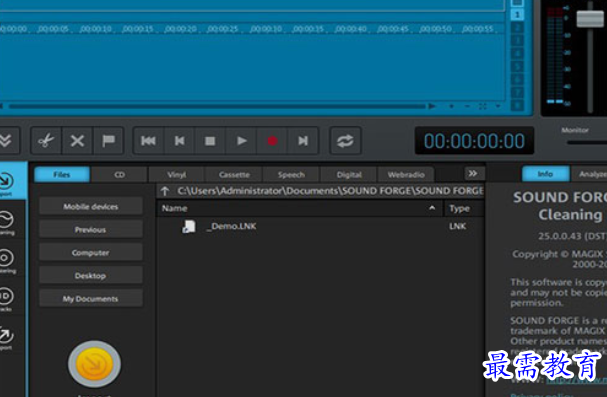Click the Mobile devices button
The height and width of the screenshot is (397, 607).
click(91, 207)
